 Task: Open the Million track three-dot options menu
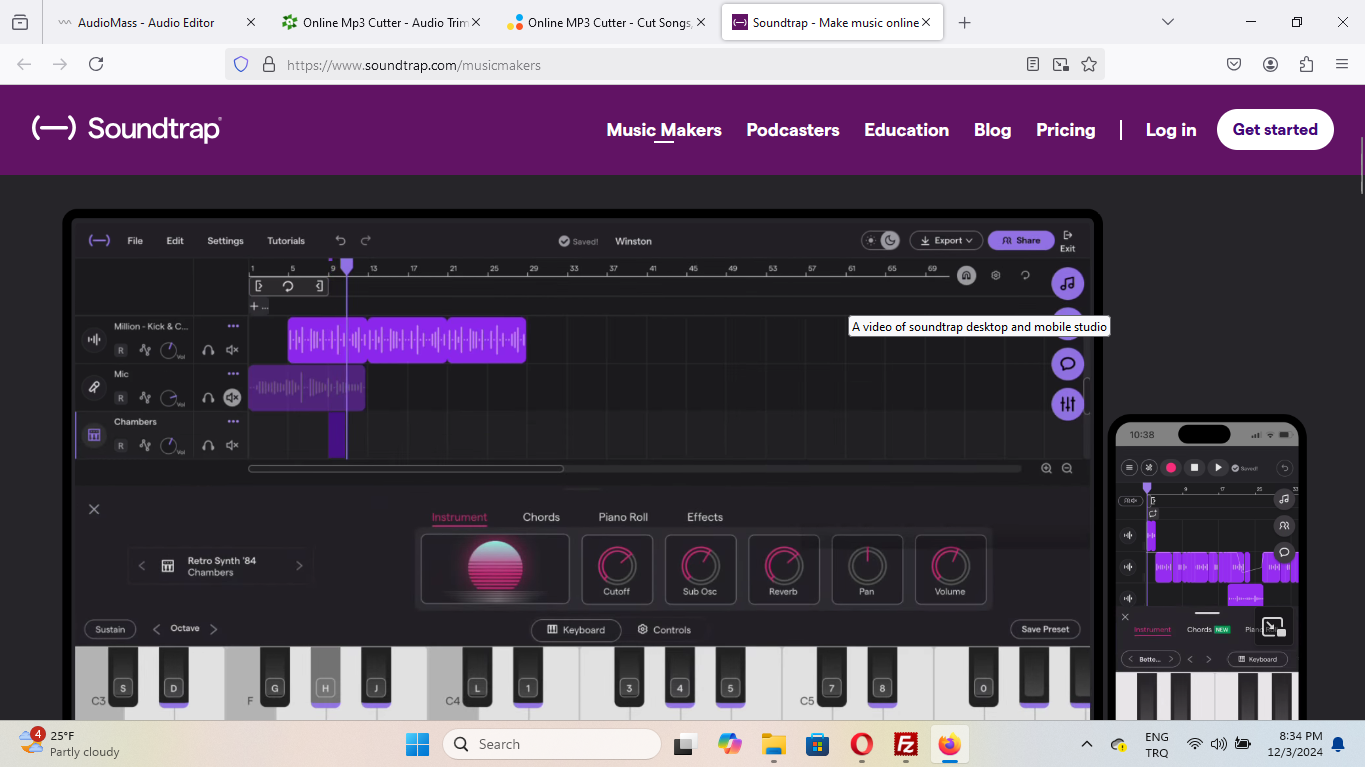point(233,326)
